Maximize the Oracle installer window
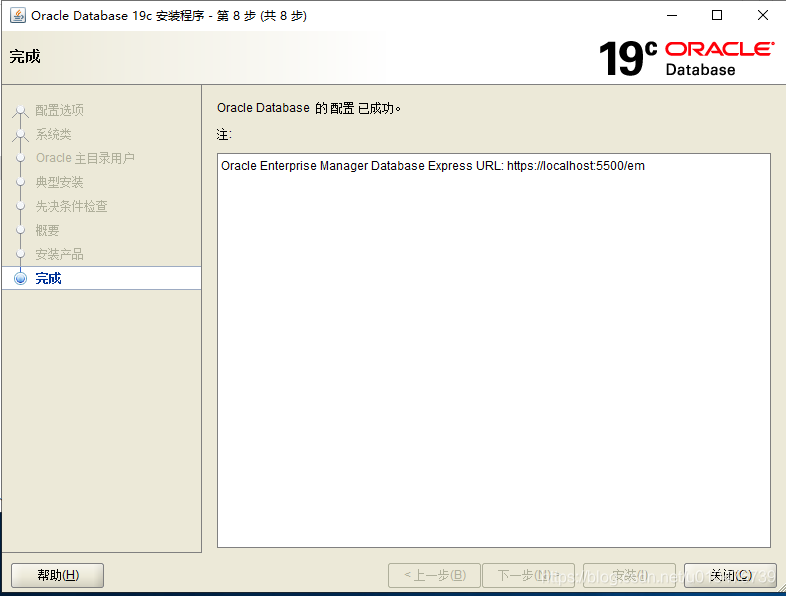This screenshot has width=786, height=596. (x=717, y=16)
